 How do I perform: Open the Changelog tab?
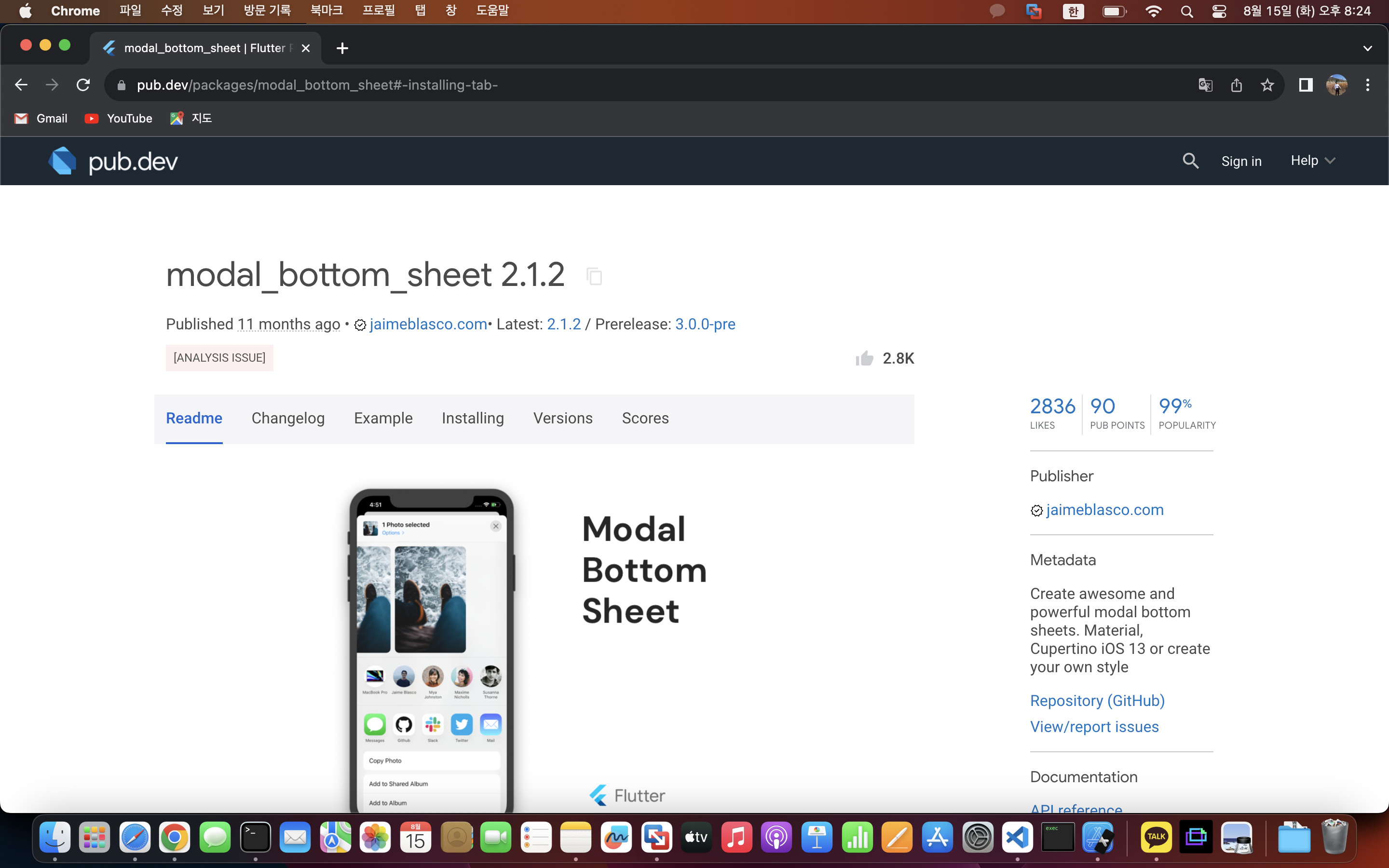(x=287, y=418)
